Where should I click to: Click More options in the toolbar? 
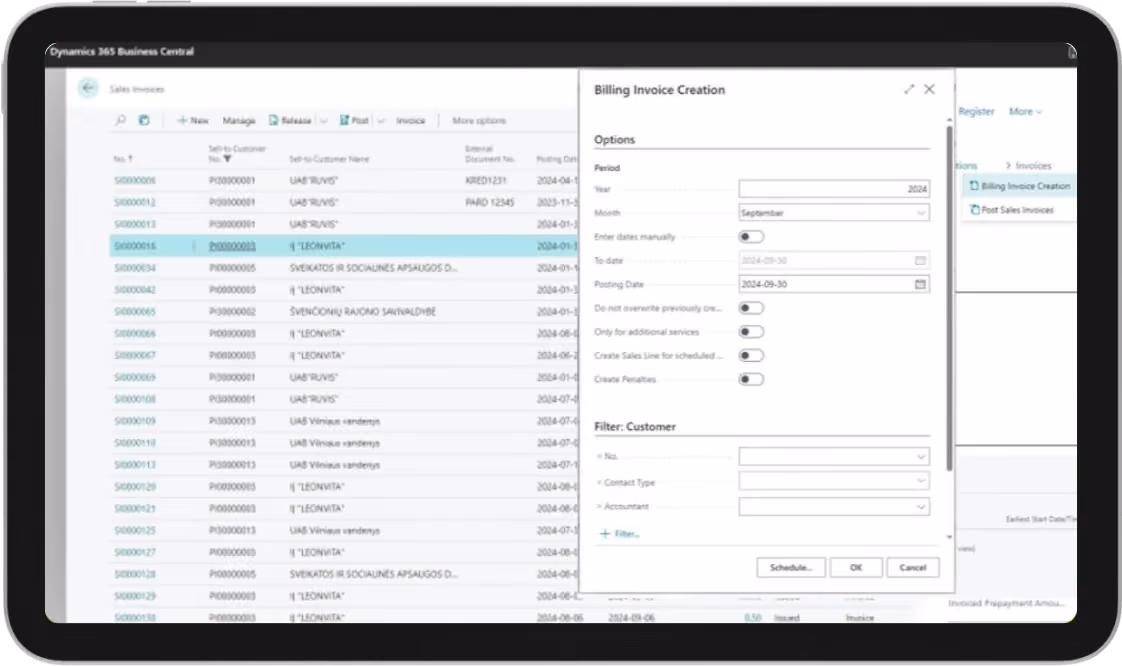[479, 120]
